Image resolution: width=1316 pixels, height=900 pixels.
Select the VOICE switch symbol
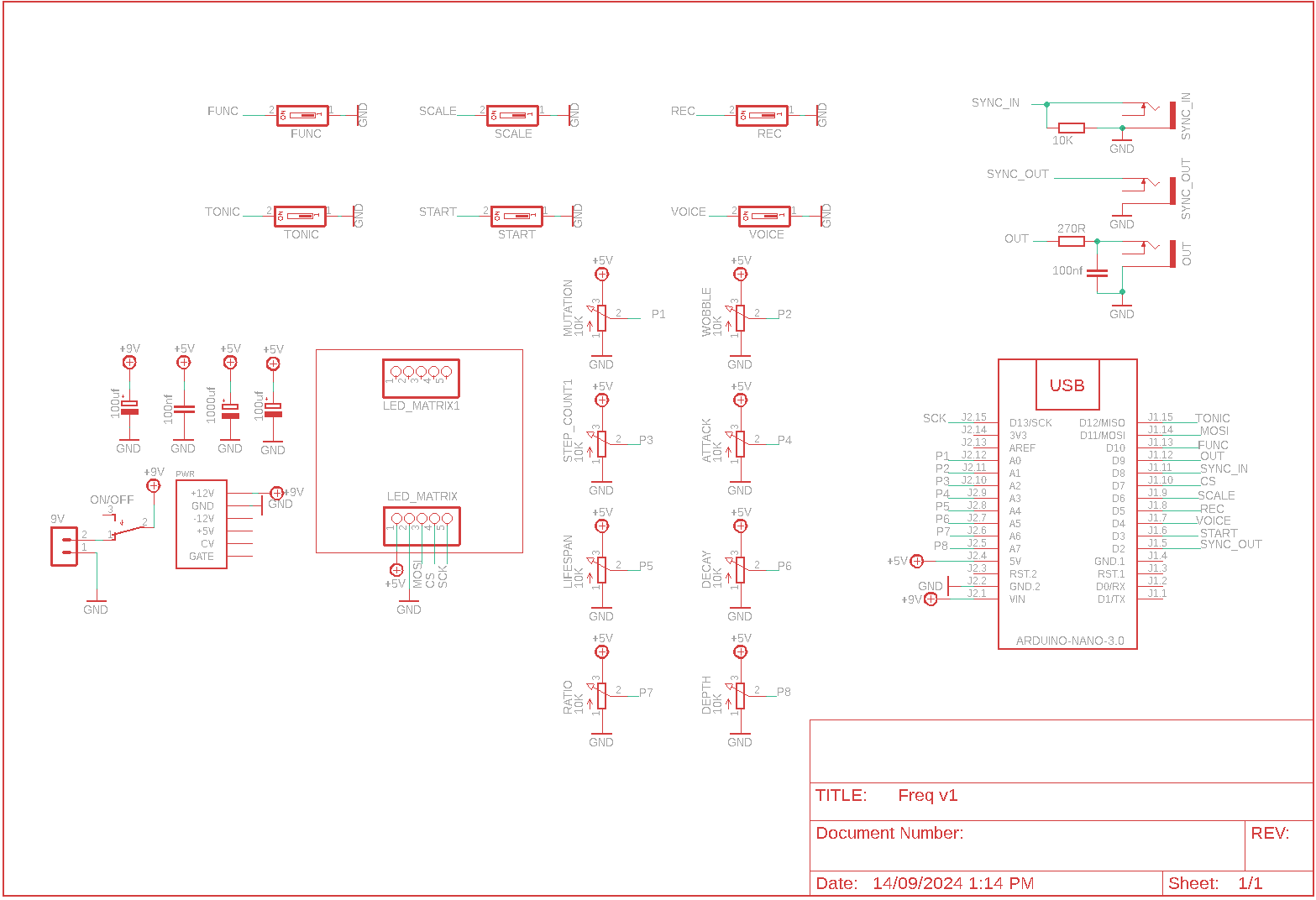(x=764, y=216)
